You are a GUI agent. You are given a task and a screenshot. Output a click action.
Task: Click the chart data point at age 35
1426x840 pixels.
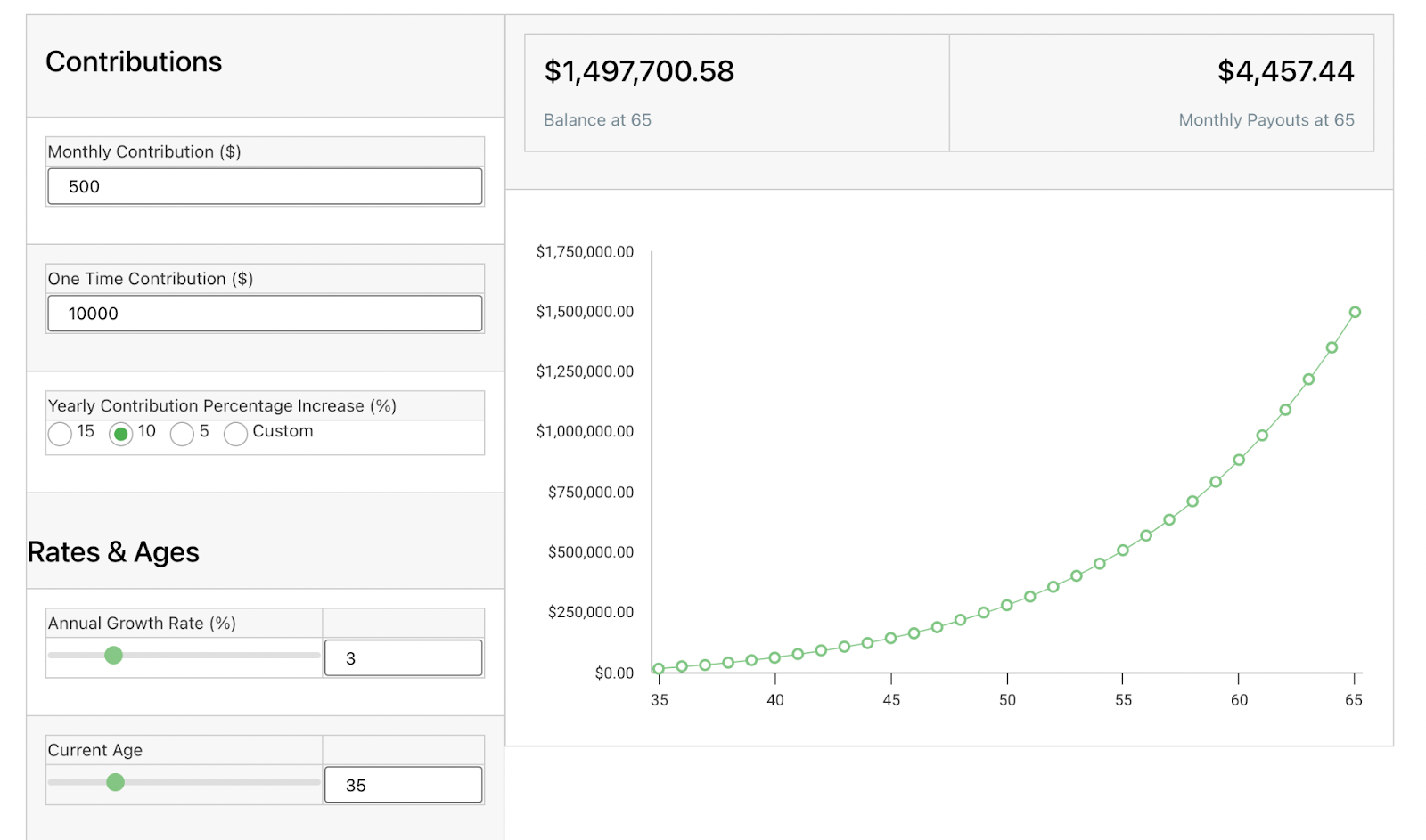pos(659,668)
